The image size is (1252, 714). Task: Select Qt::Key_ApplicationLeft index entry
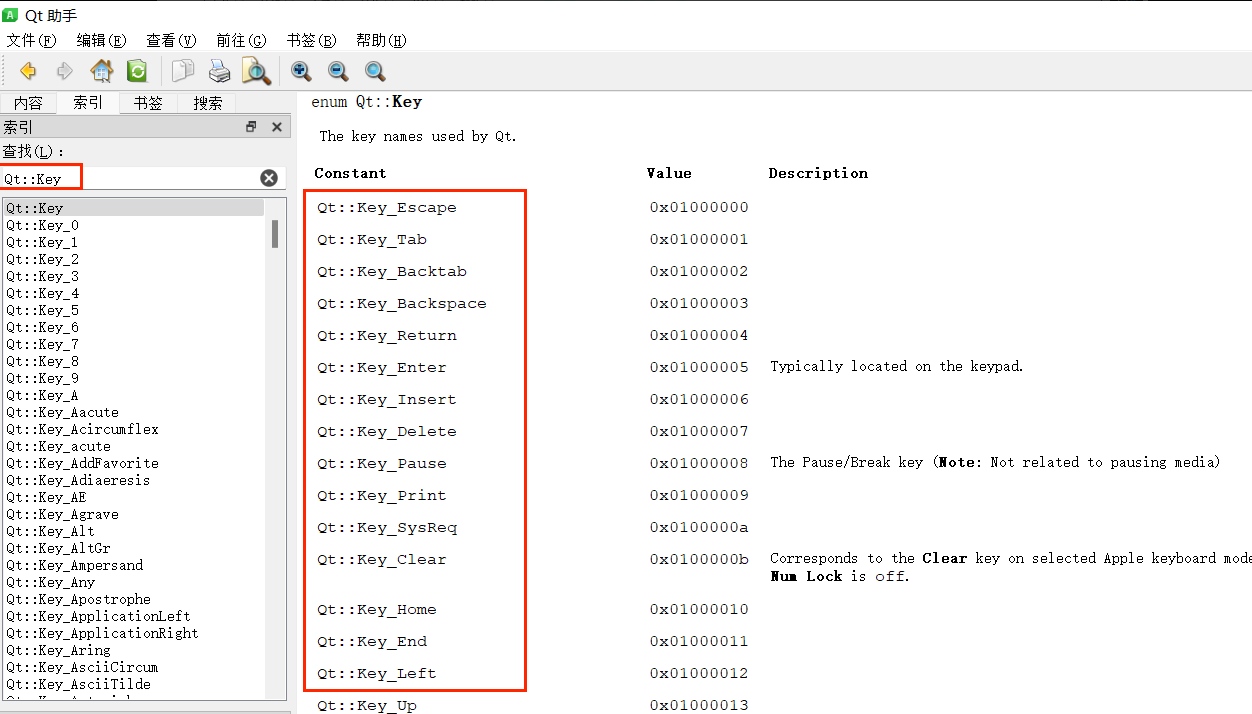133,616
